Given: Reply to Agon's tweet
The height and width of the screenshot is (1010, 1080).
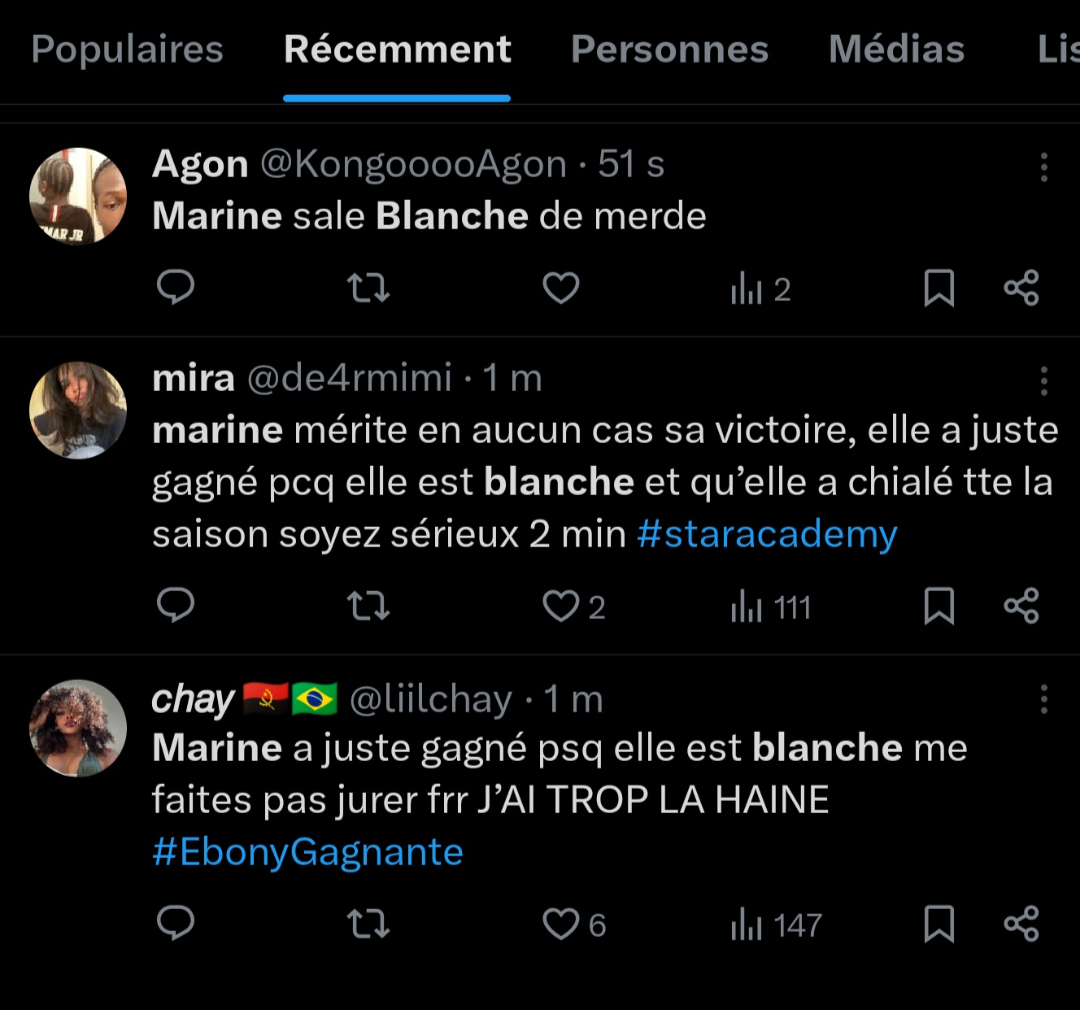Looking at the screenshot, I should 176,289.
